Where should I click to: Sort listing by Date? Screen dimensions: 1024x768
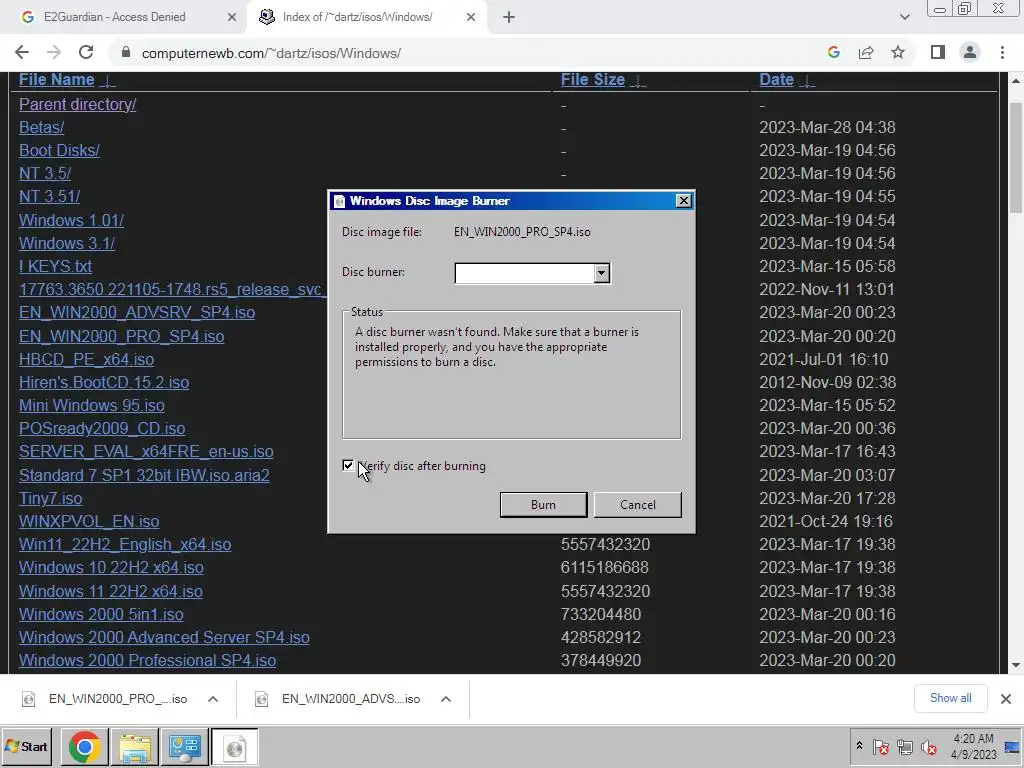(x=776, y=80)
